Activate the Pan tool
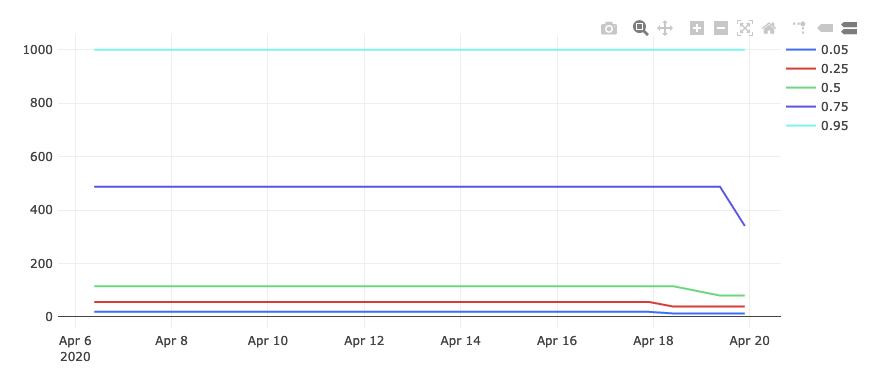The image size is (878, 384). [665, 29]
